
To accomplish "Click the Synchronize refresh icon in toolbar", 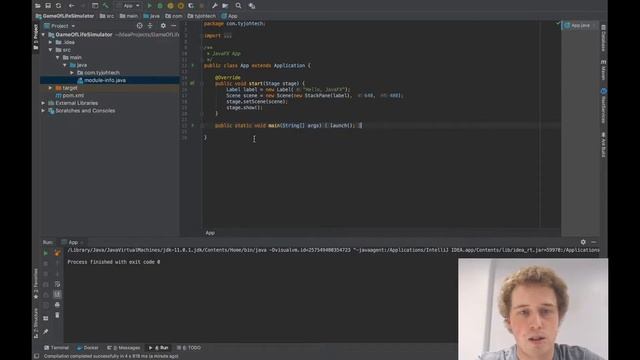I will click(59, 6).
